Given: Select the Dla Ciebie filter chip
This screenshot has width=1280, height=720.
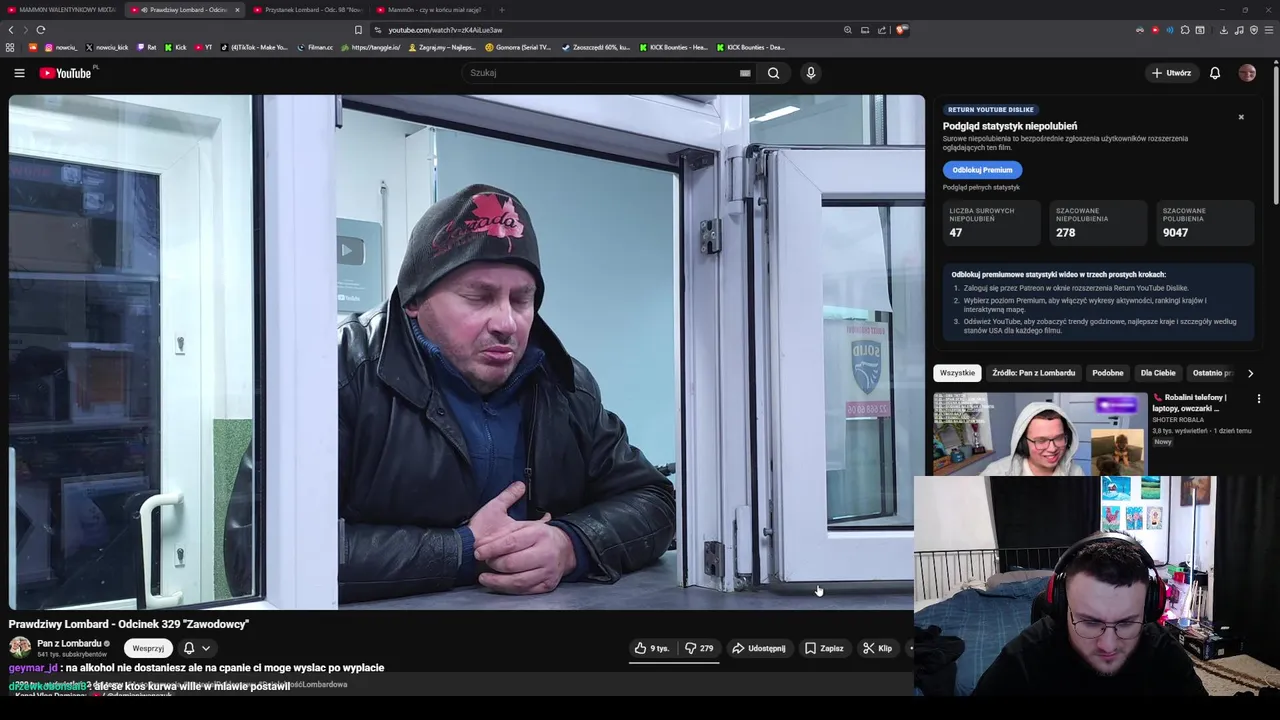Looking at the screenshot, I should coord(1158,373).
